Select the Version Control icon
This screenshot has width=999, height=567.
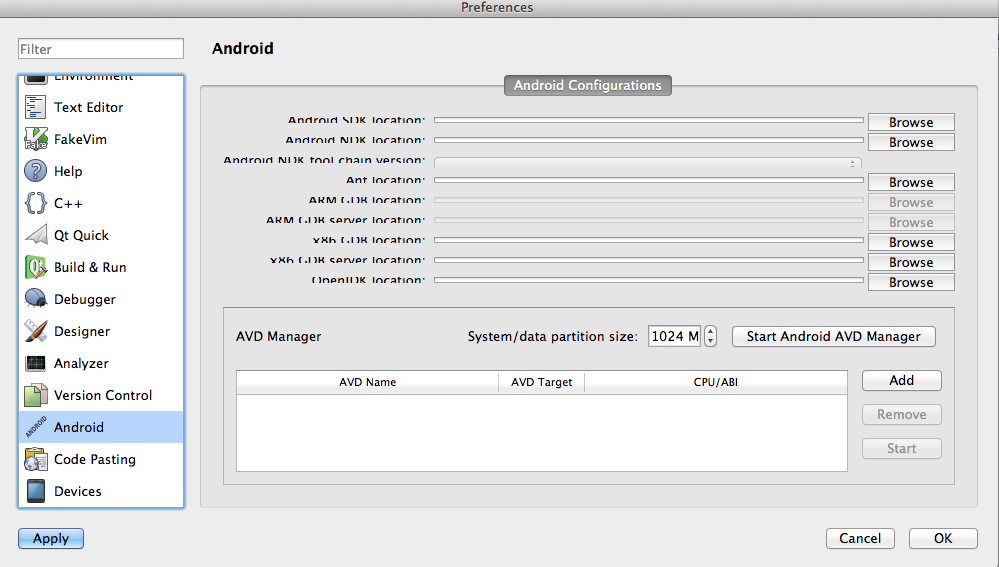[36, 395]
